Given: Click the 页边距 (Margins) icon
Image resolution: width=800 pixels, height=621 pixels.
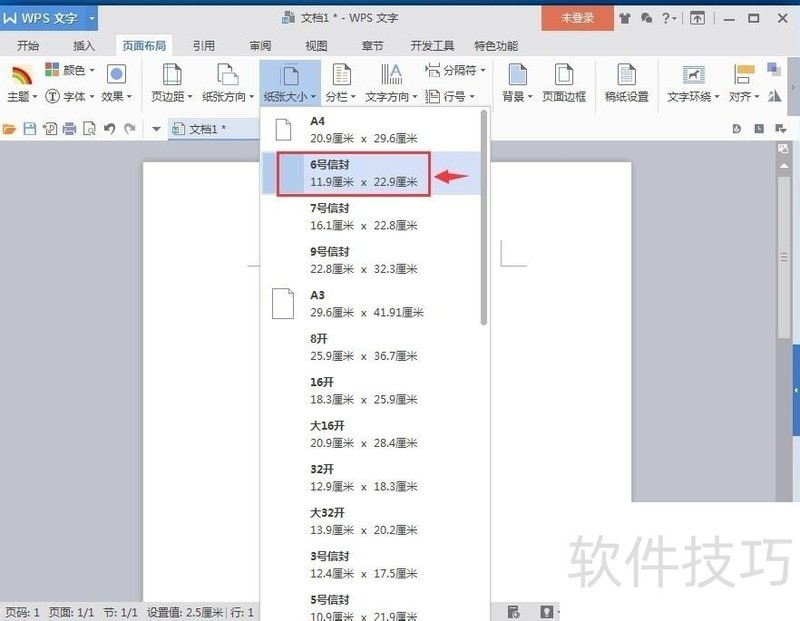Looking at the screenshot, I should coord(171,75).
